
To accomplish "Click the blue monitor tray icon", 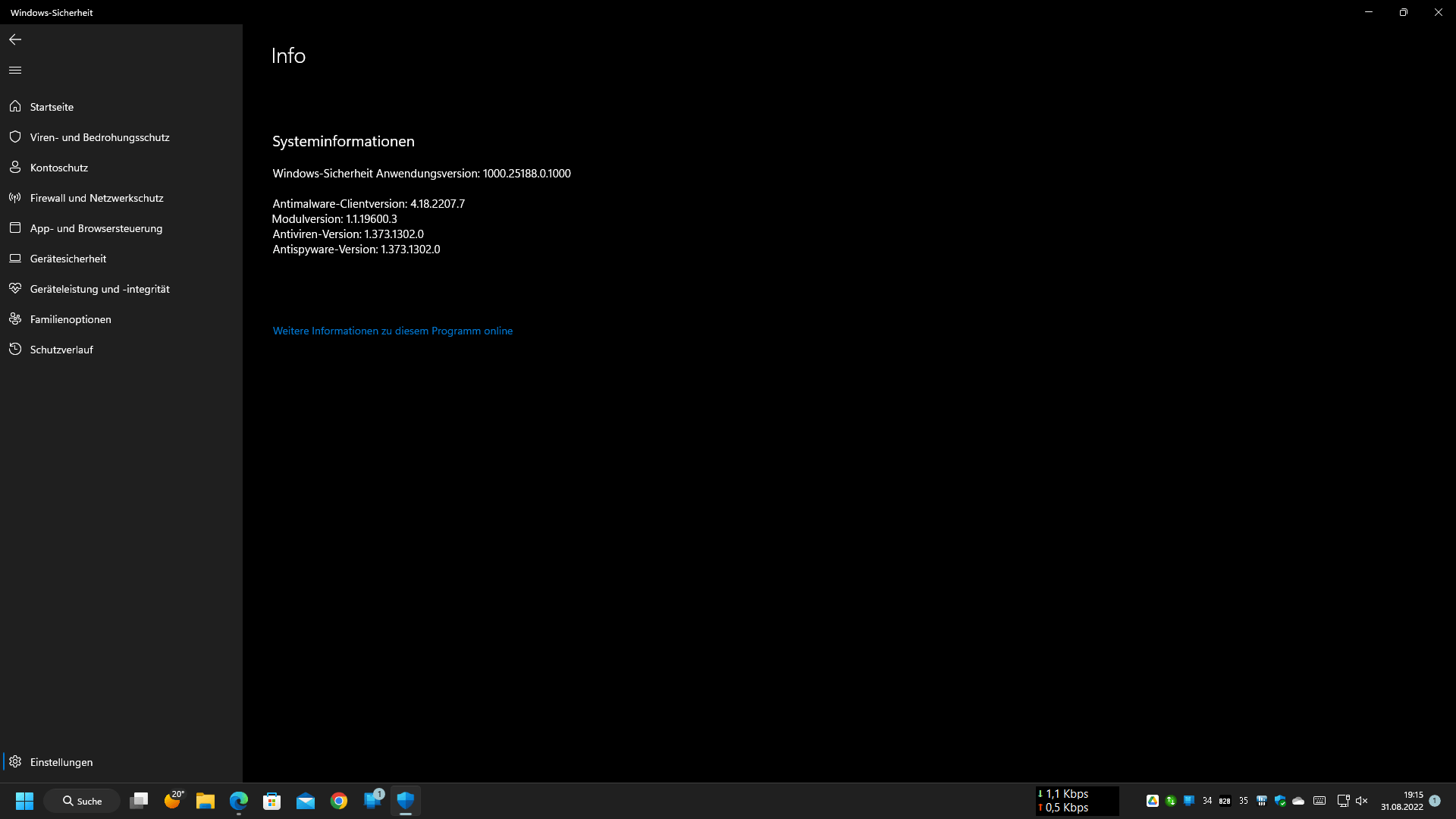I will (1189, 801).
